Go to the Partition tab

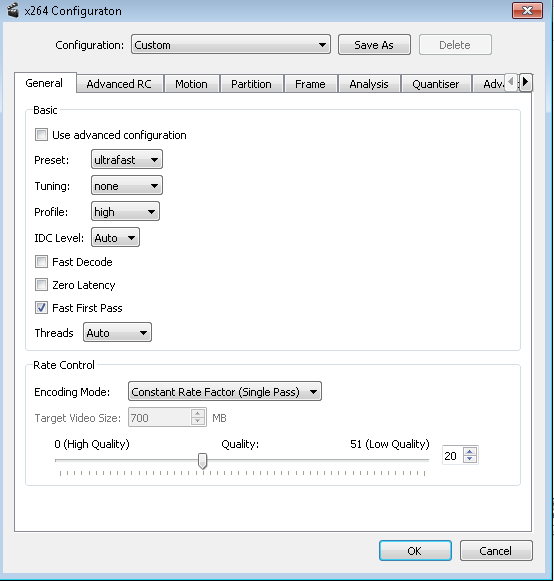coord(251,84)
